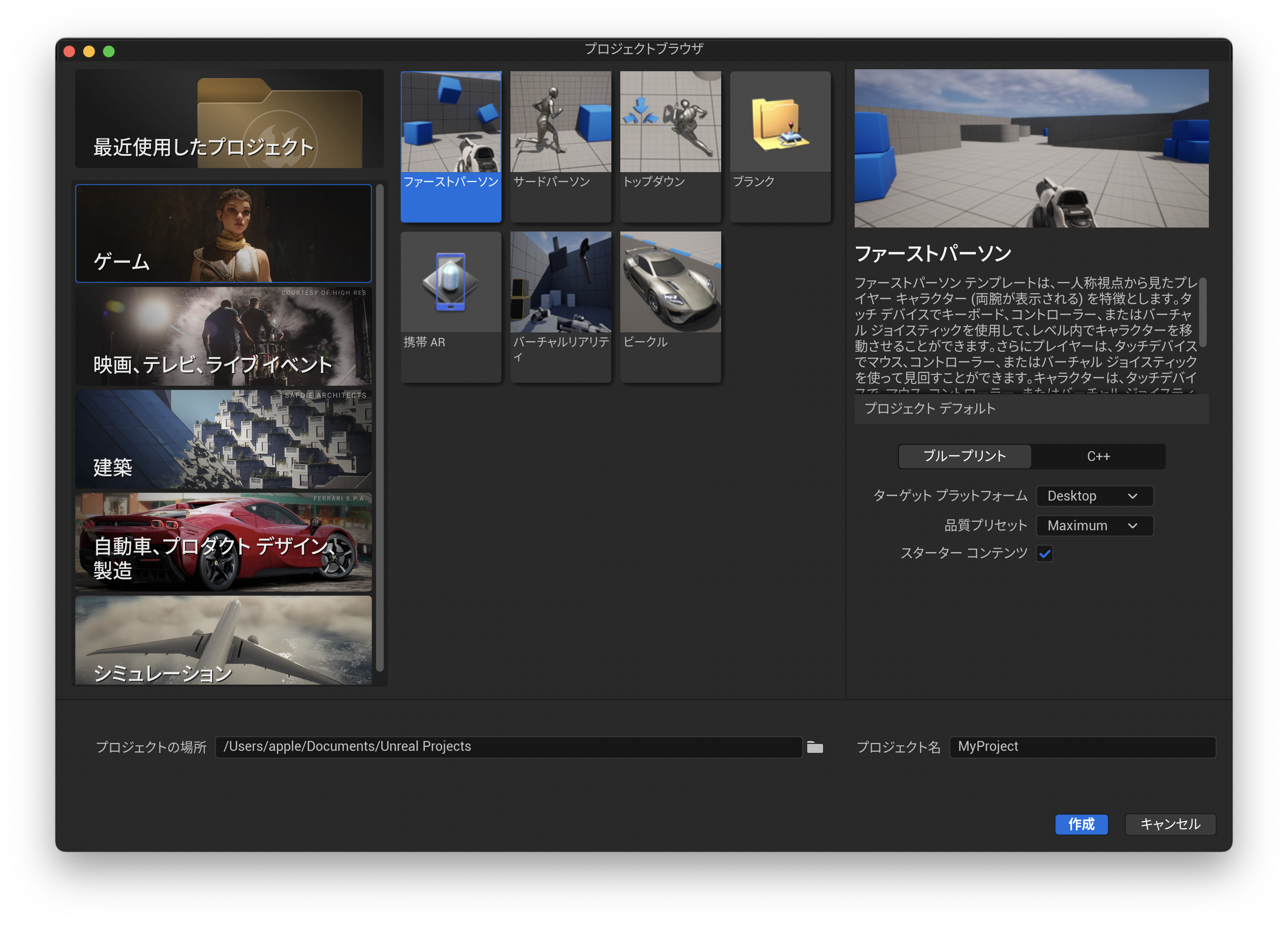The height and width of the screenshot is (925, 1288).
Task: Open the シミュレーション category
Action: pyautogui.click(x=224, y=640)
